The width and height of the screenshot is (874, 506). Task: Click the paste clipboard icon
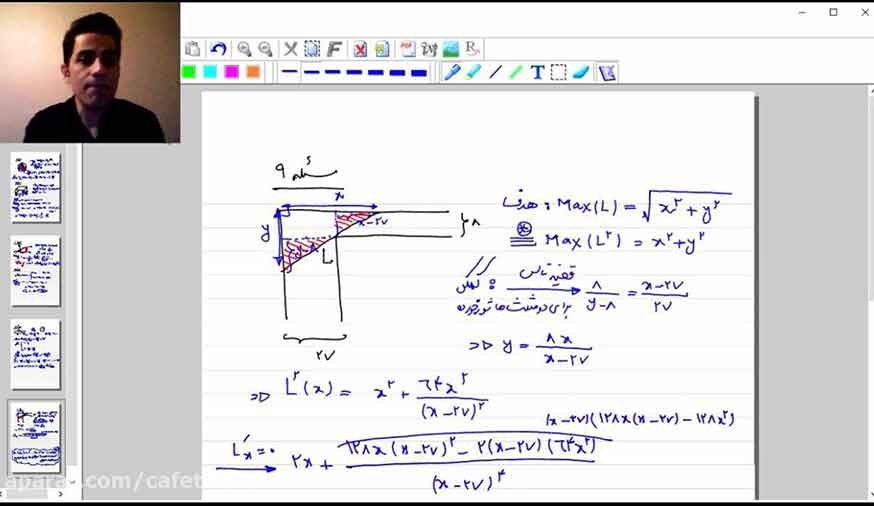[192, 49]
